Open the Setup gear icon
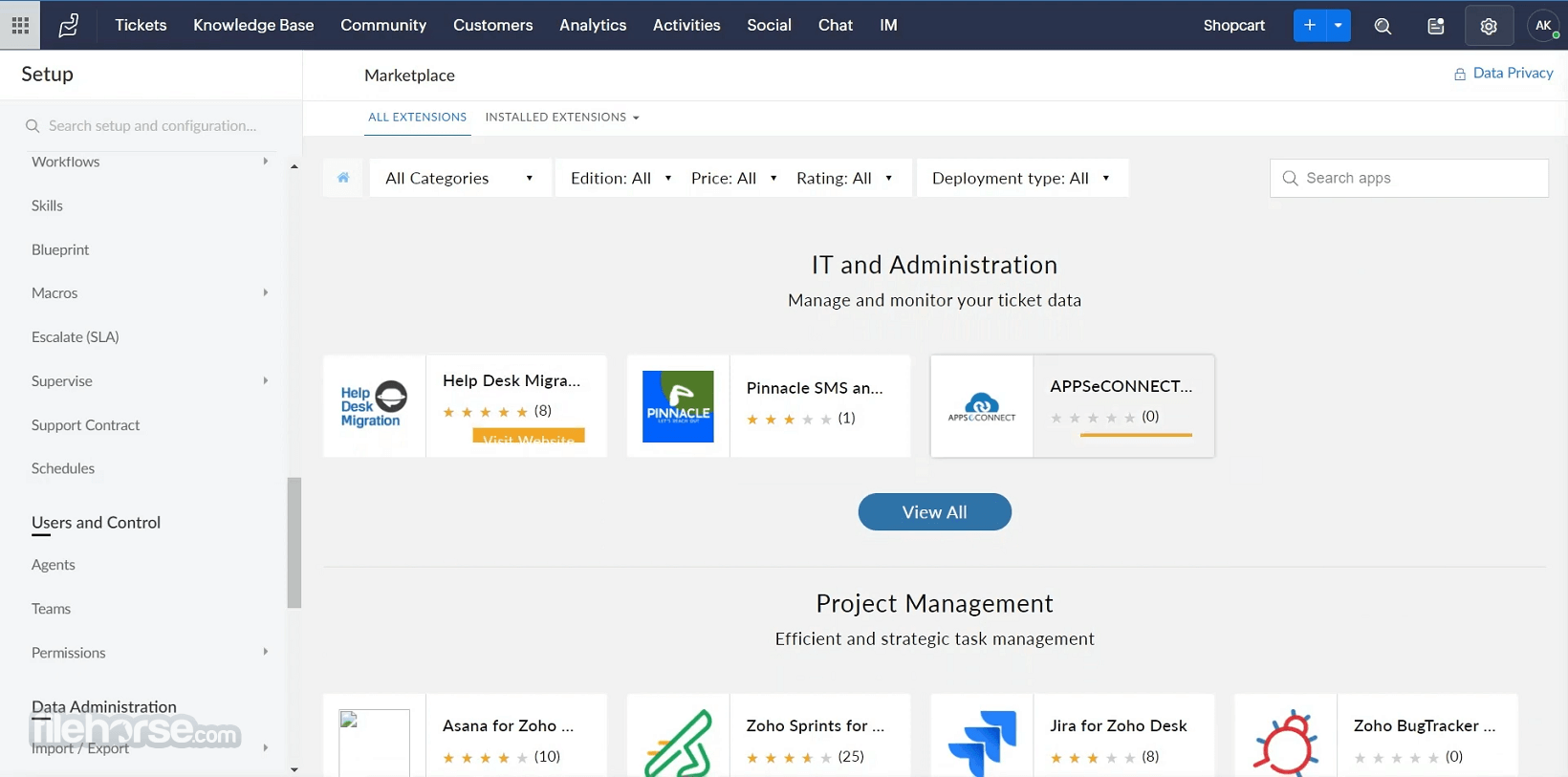The width and height of the screenshot is (1568, 777). (x=1489, y=26)
